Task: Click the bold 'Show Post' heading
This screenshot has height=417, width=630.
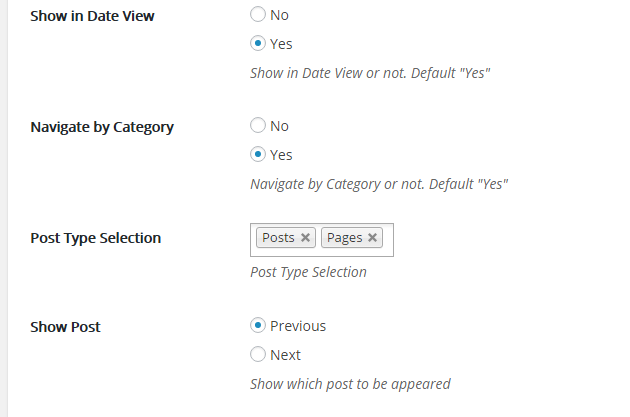Action: (x=65, y=327)
